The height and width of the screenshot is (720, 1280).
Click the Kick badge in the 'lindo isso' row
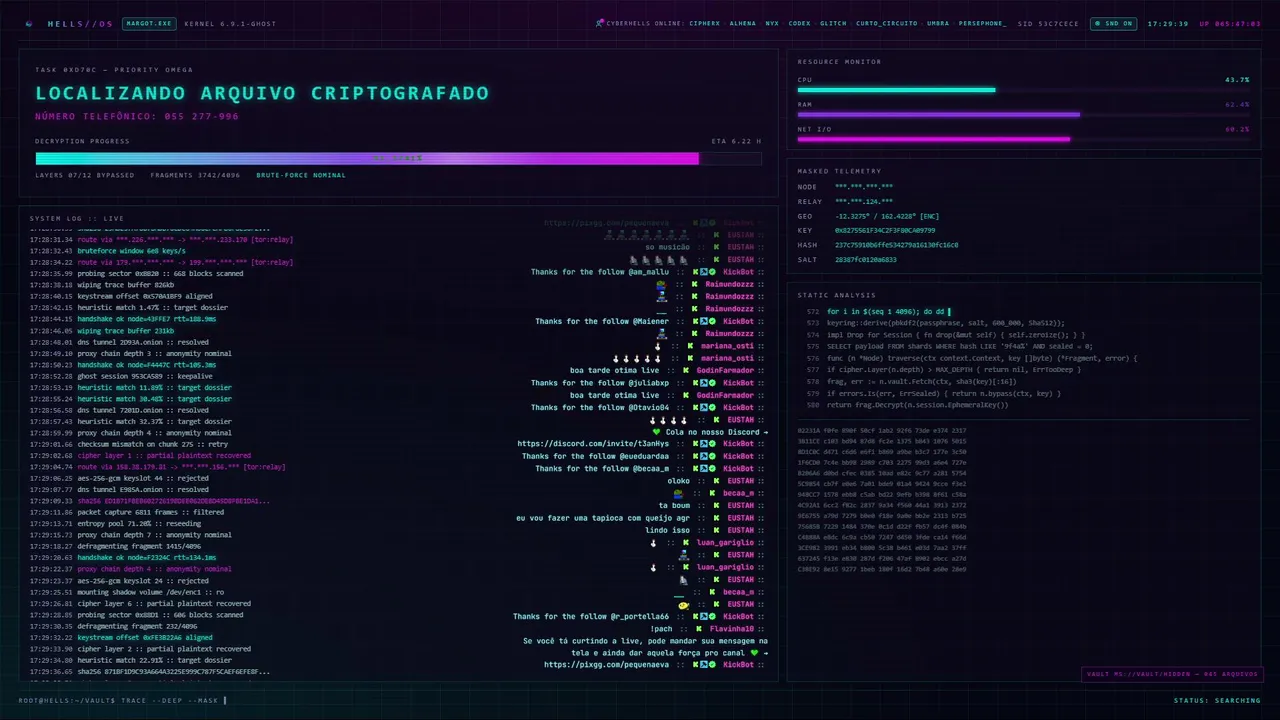tap(716, 530)
